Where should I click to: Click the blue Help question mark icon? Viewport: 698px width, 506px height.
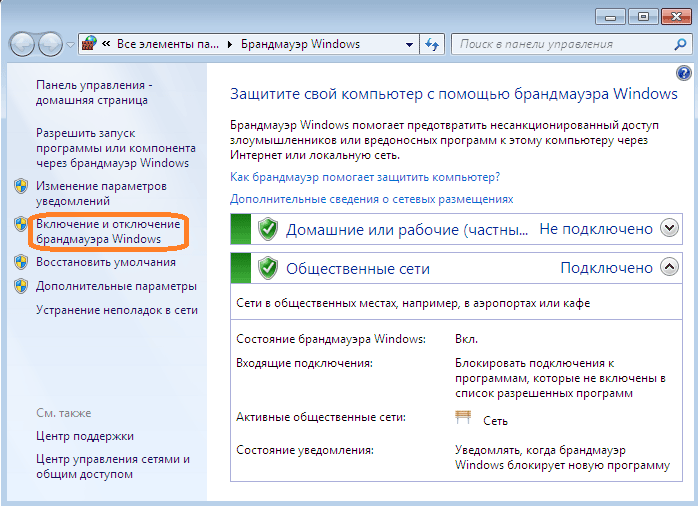684,73
